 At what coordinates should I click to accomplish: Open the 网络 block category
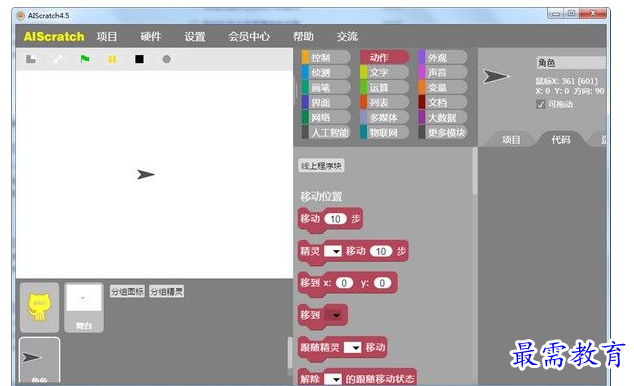326,117
